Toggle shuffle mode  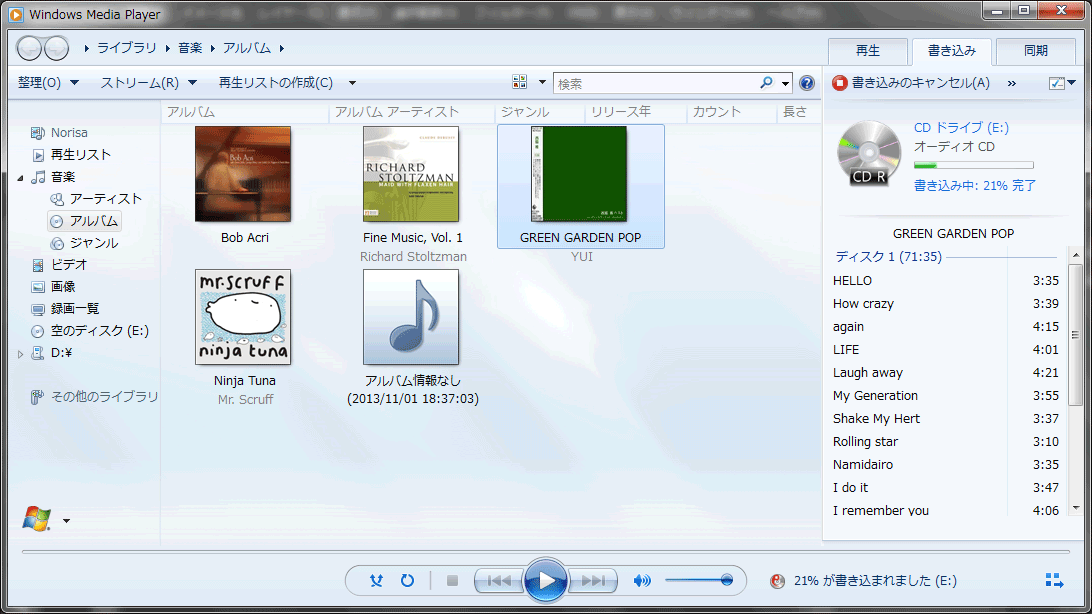pyautogui.click(x=376, y=581)
